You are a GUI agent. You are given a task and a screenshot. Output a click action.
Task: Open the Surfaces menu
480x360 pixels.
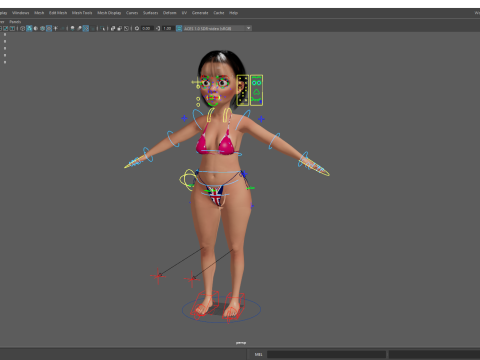[x=151, y=13]
